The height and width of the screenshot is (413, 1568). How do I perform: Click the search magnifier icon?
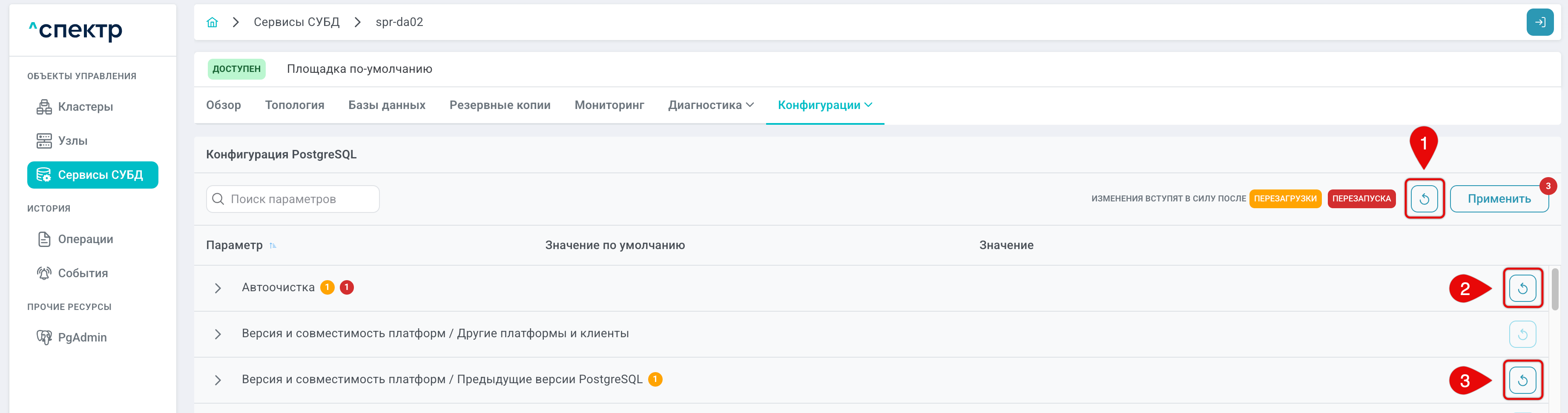click(x=218, y=200)
